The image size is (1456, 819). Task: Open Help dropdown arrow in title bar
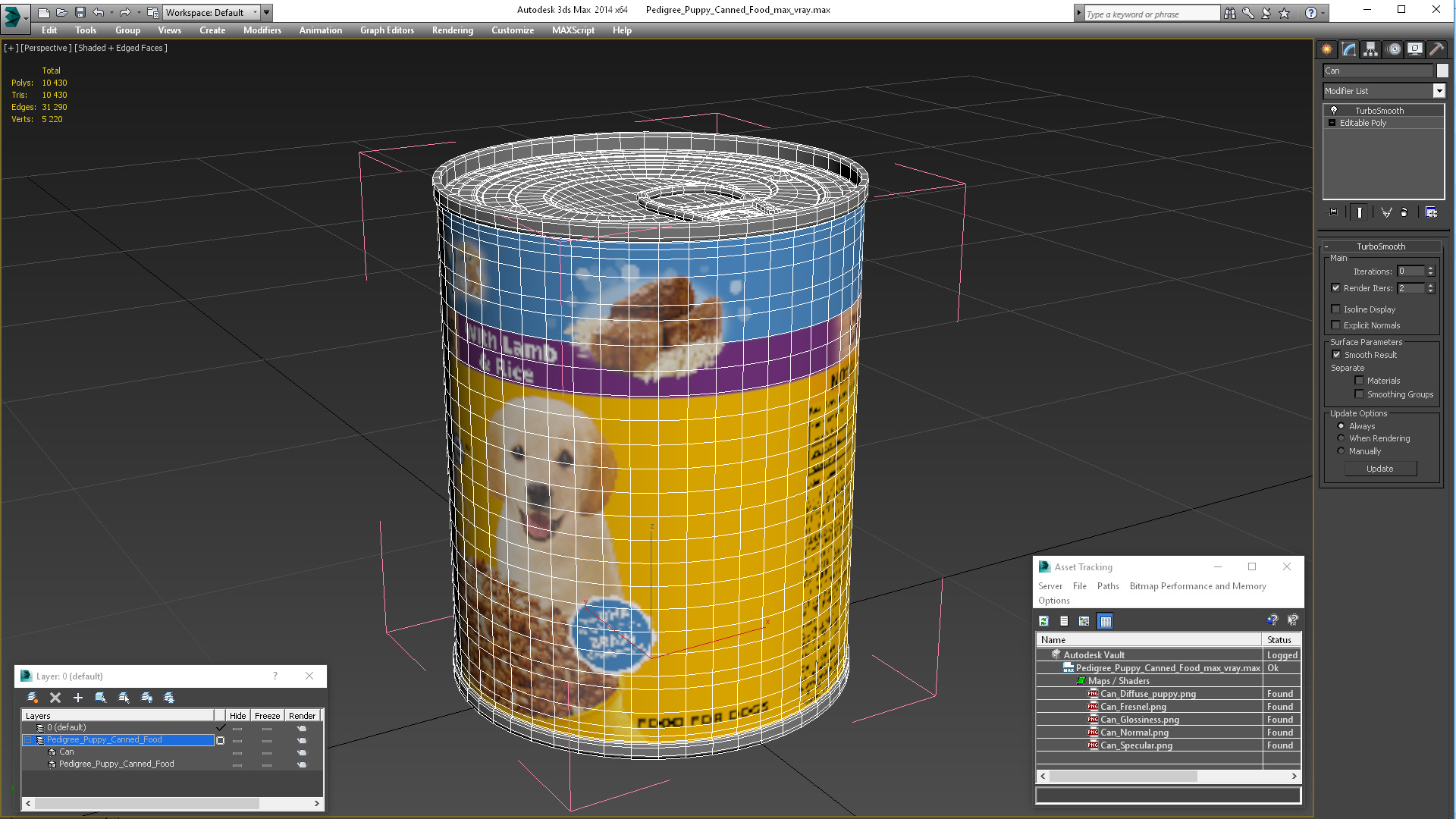pos(1323,13)
